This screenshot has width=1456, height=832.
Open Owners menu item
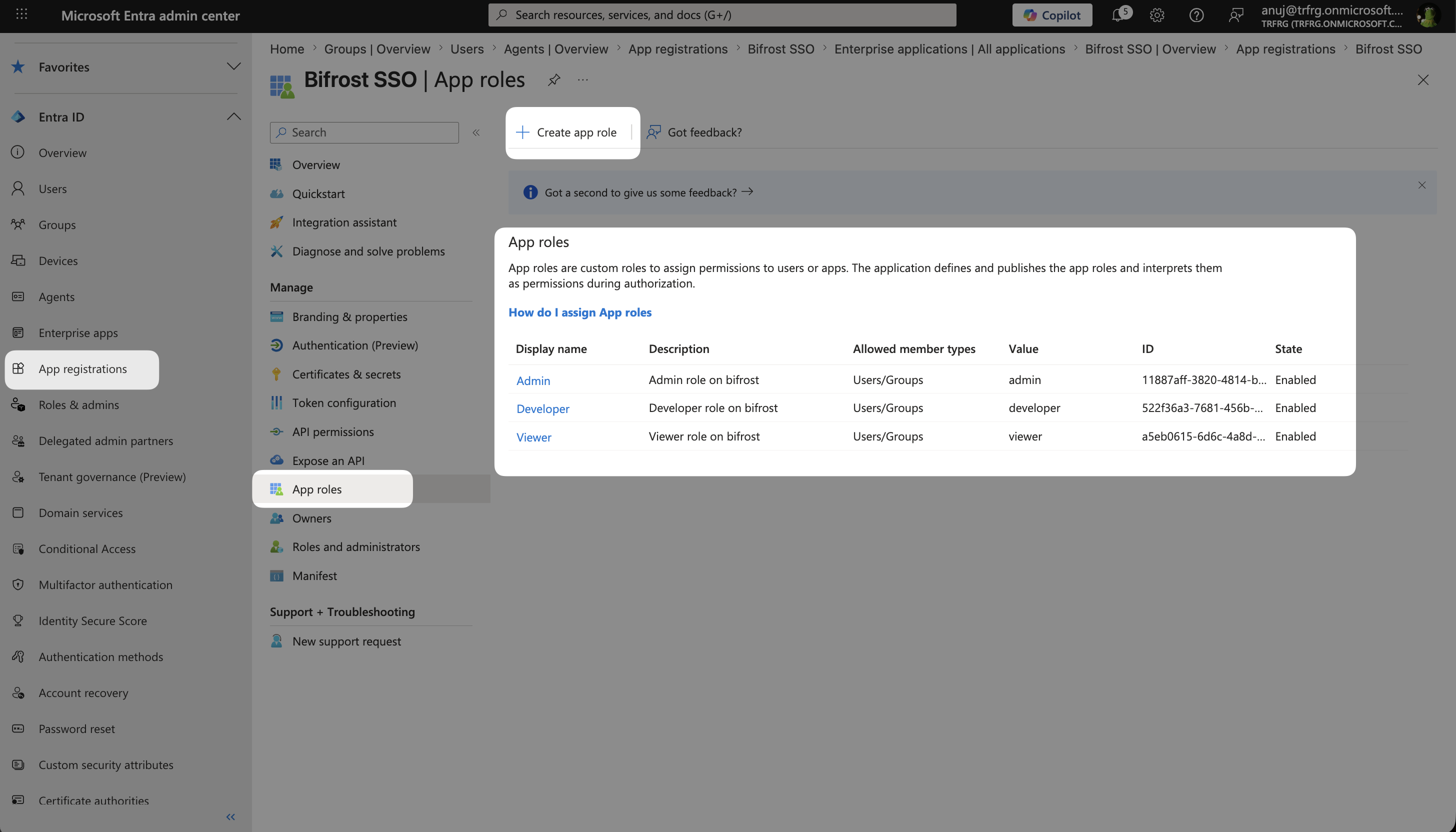click(311, 518)
